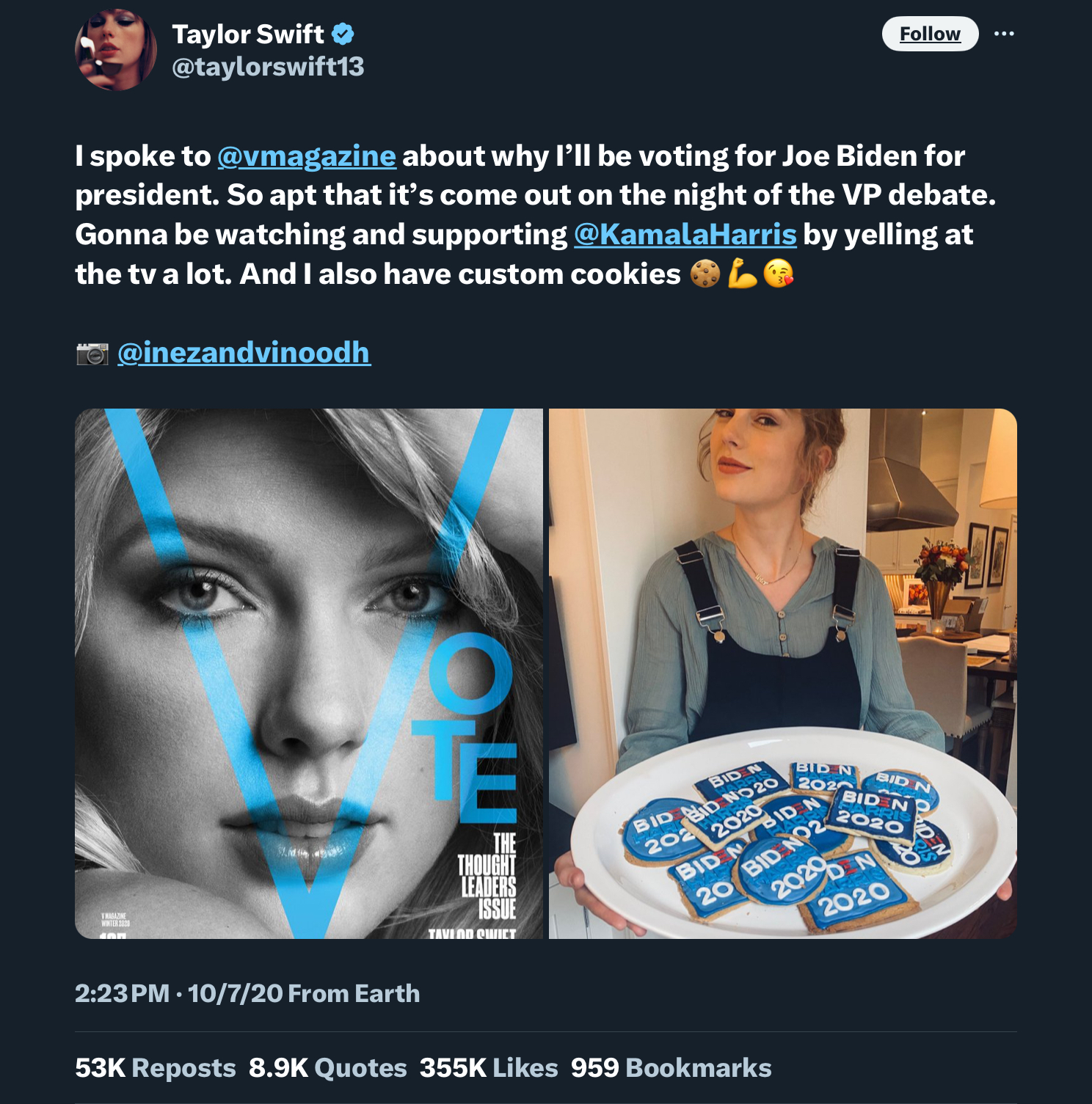Viewport: 1092px width, 1104px height.
Task: Click the flexed bicep emoji
Action: [742, 274]
